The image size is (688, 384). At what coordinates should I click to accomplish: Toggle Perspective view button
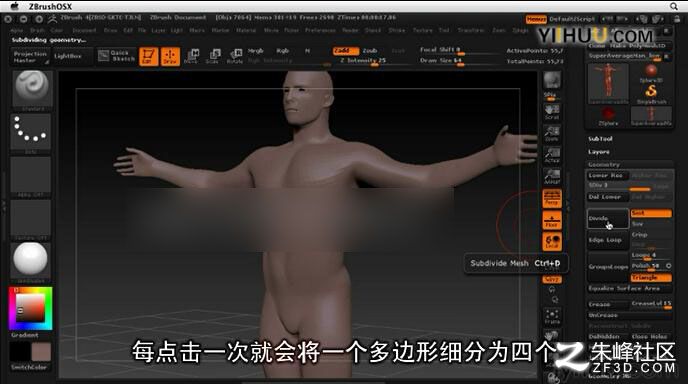552,198
